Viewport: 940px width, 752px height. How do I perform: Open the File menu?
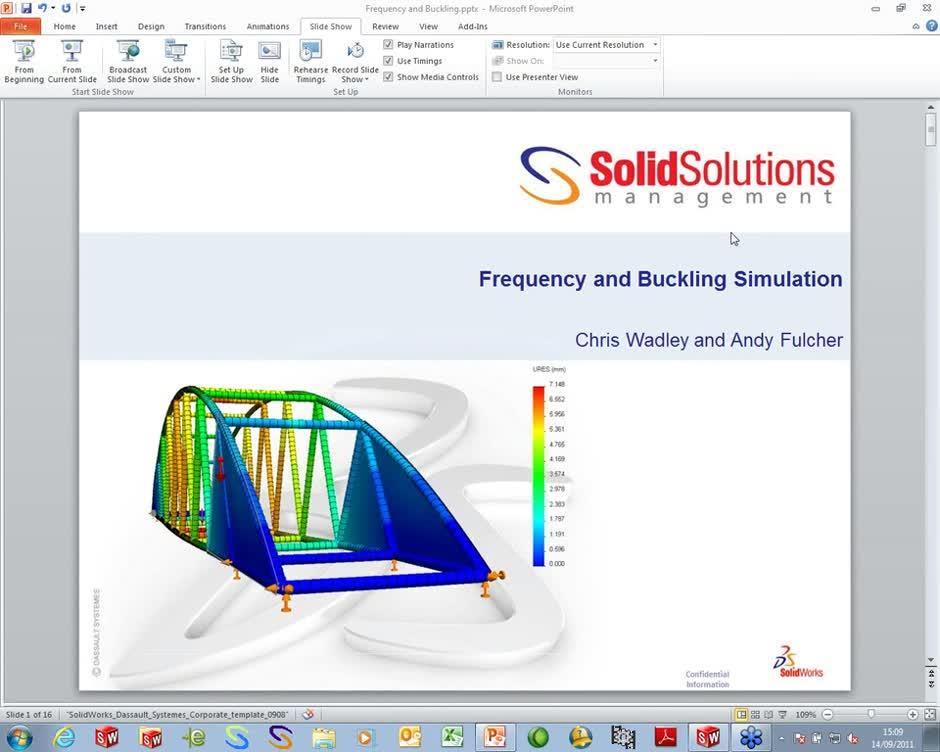click(x=20, y=26)
